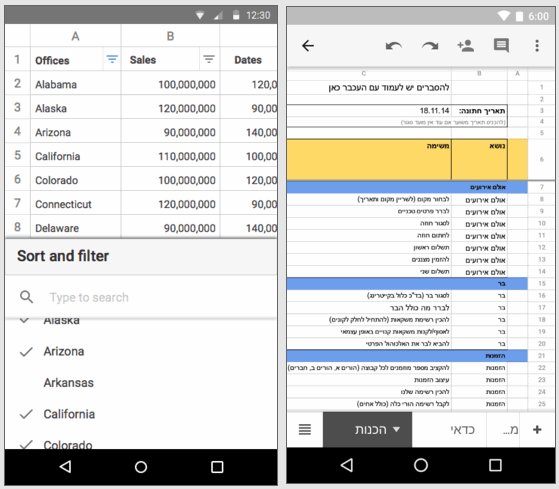Click the yellow משימה header cell
Screen dimensions: 559x489
(x=369, y=159)
